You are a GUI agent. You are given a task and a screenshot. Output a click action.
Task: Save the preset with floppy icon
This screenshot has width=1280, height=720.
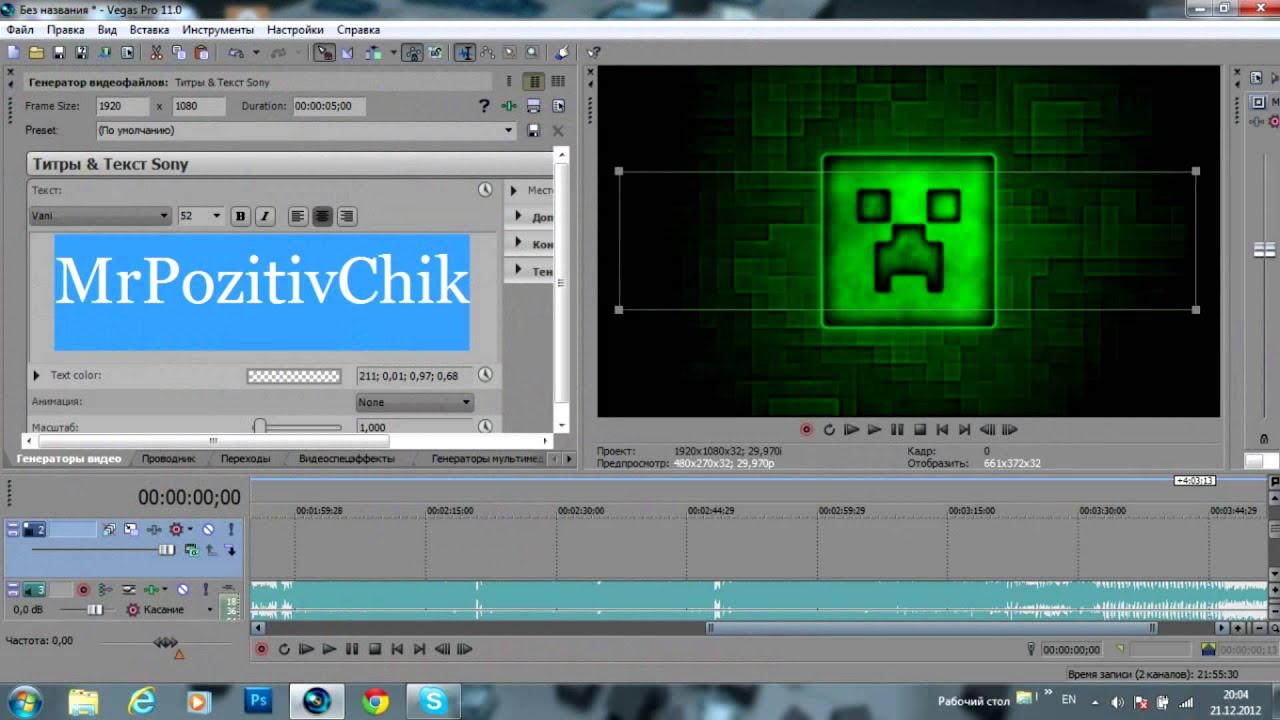click(534, 131)
